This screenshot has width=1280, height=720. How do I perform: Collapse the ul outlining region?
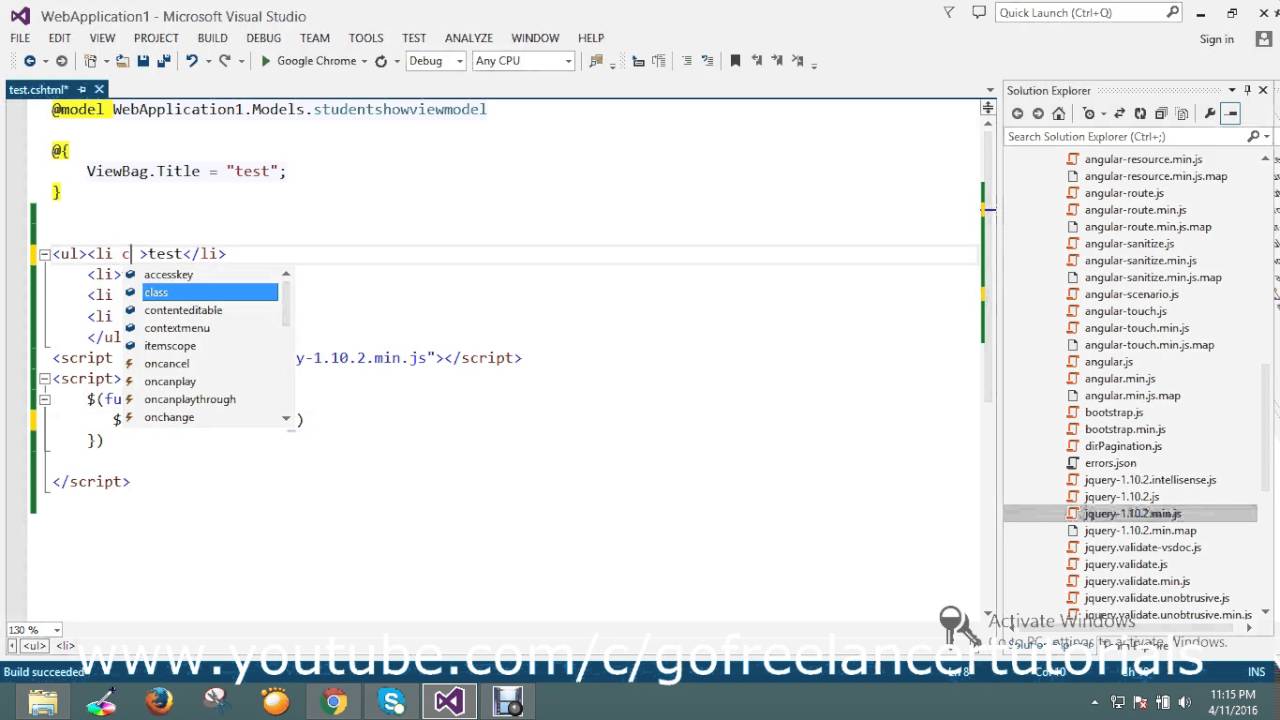click(x=44, y=254)
